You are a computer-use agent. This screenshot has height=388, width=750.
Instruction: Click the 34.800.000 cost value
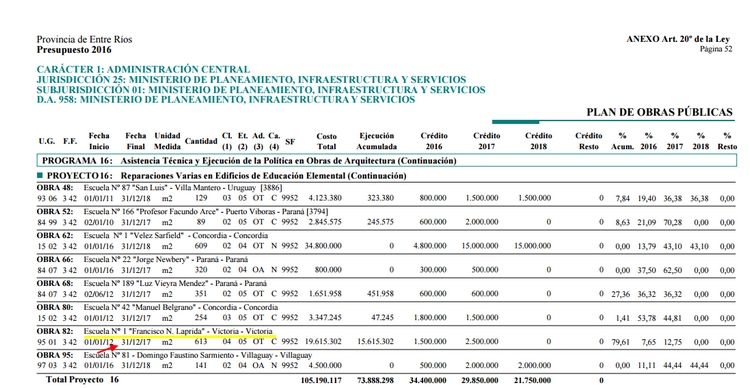pyautogui.click(x=323, y=246)
